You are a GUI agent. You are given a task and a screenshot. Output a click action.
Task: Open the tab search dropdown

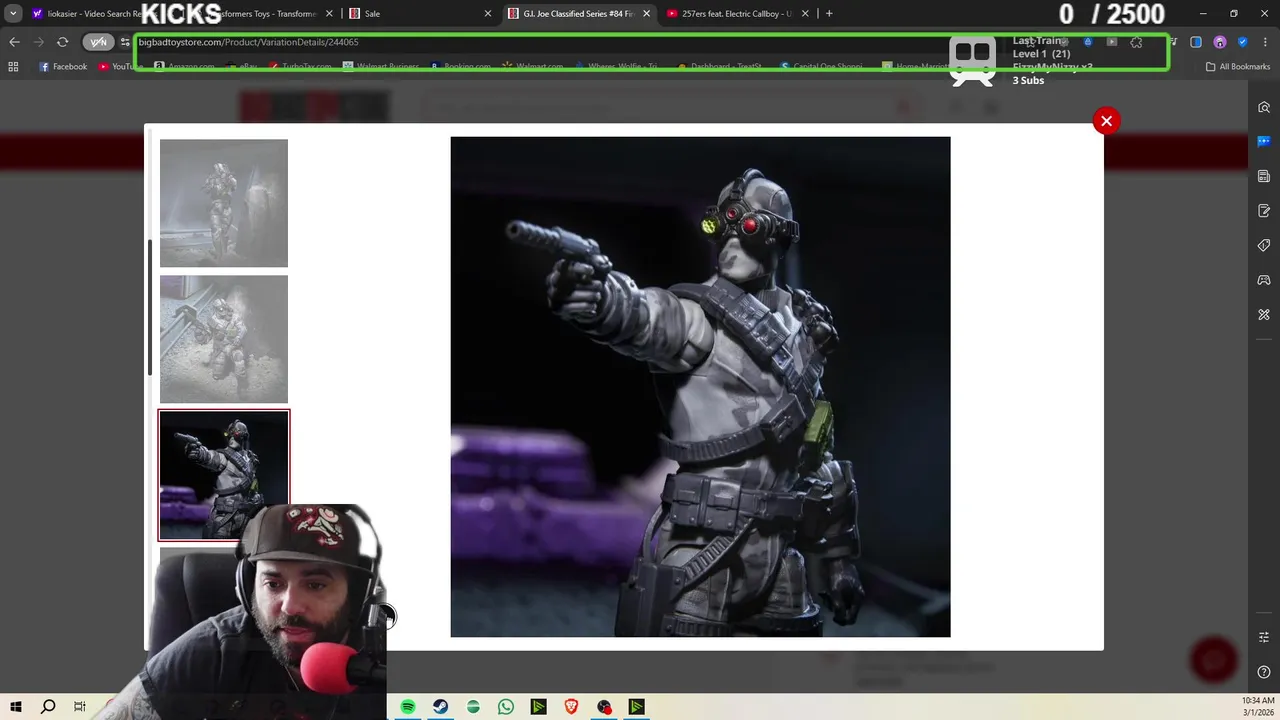pyautogui.click(x=13, y=13)
